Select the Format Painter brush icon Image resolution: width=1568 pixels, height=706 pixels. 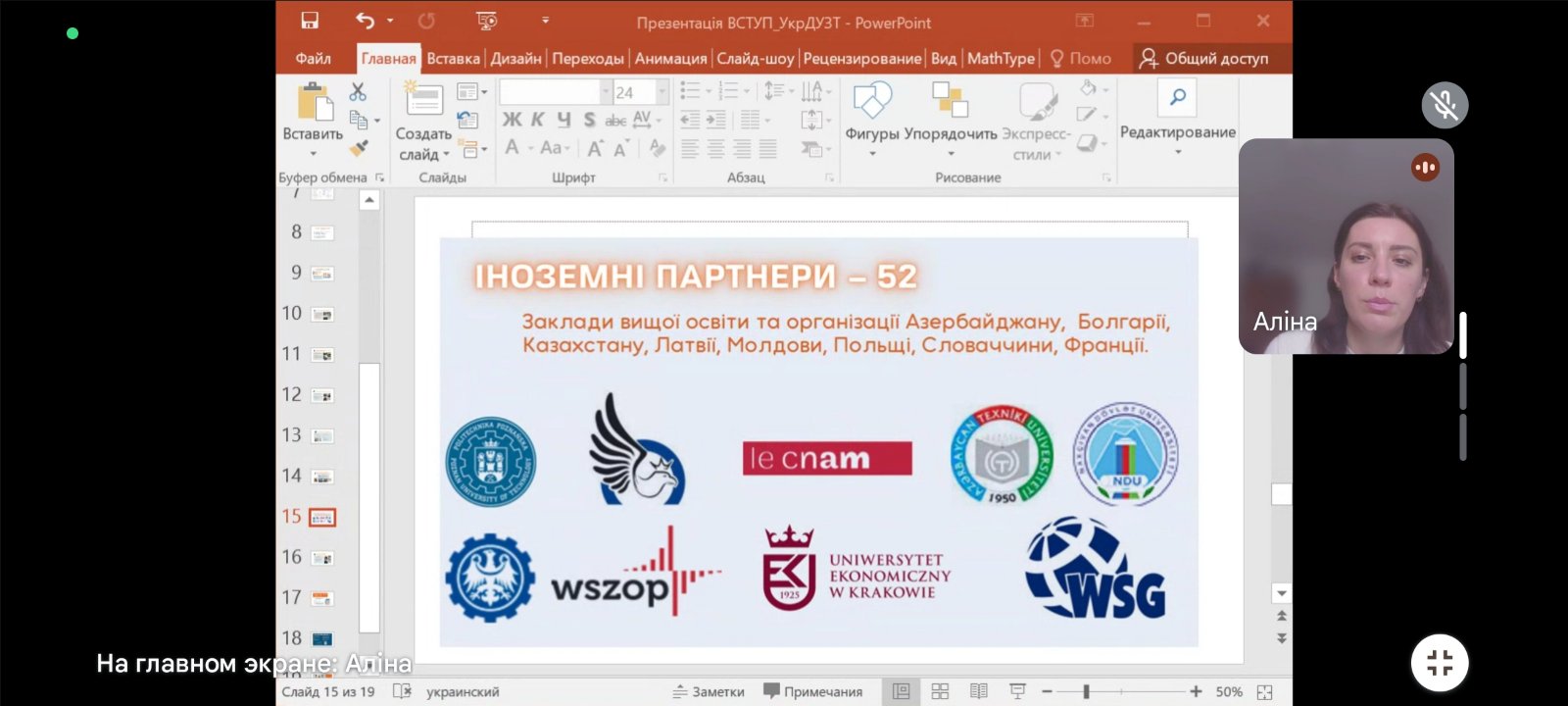pos(359,148)
